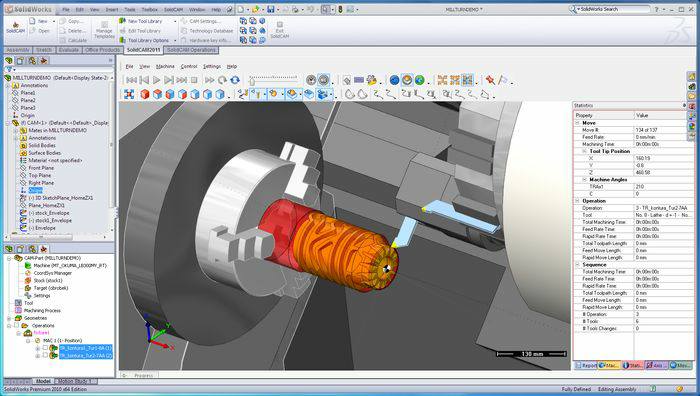This screenshot has width=700, height=396.
Task: Click the SolidCAM ribbon icon
Action: click(16, 28)
